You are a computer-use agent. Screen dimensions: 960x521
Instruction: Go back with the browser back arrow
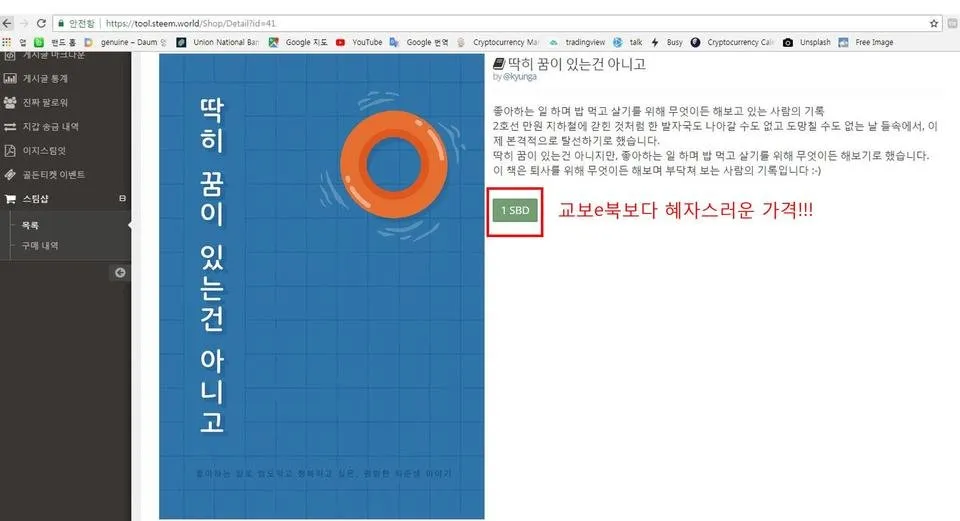(x=7, y=23)
